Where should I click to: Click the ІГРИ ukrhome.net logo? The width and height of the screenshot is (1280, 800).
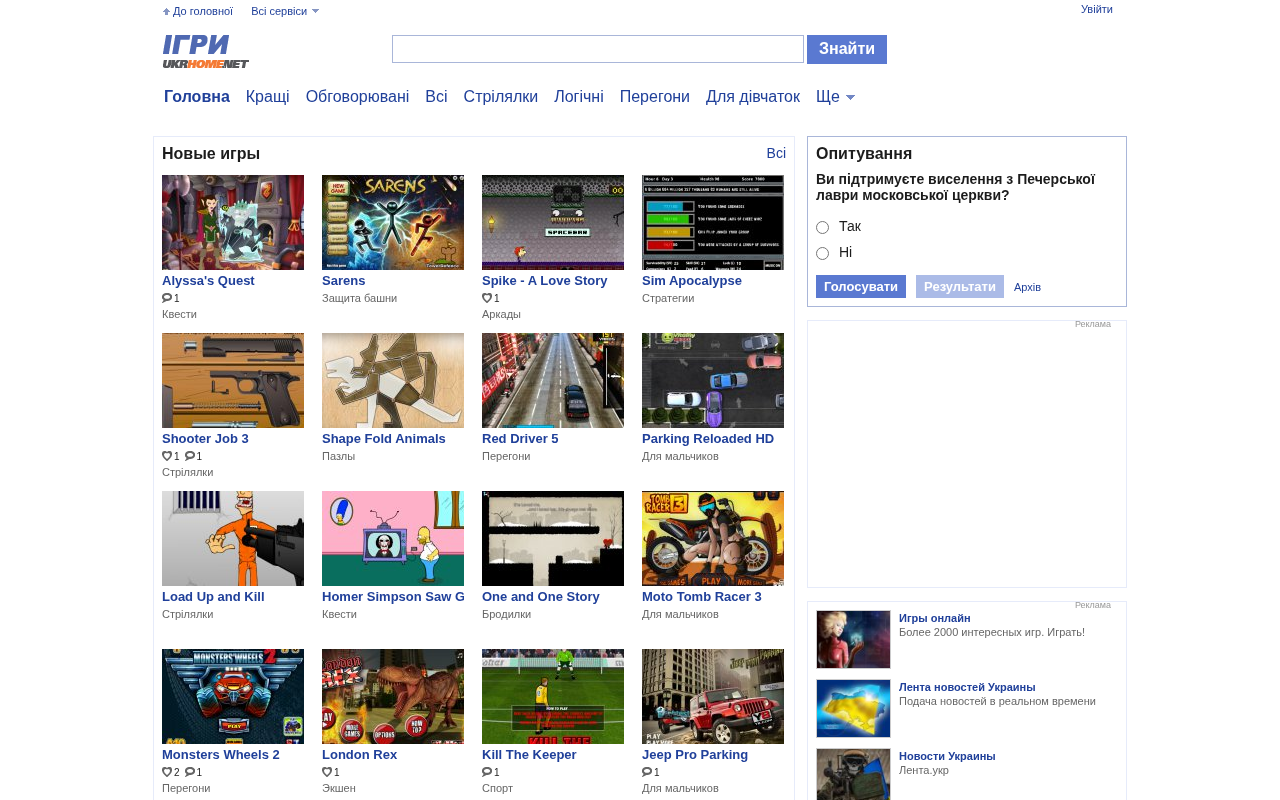click(206, 51)
